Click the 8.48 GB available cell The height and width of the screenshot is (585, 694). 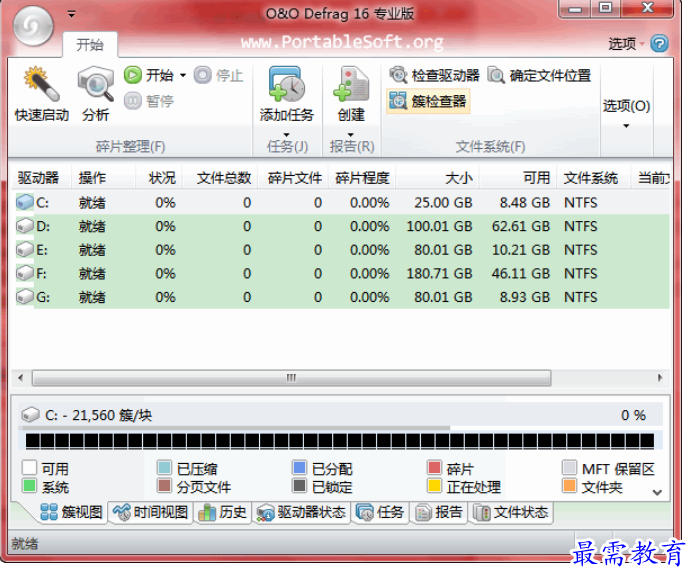(x=524, y=202)
